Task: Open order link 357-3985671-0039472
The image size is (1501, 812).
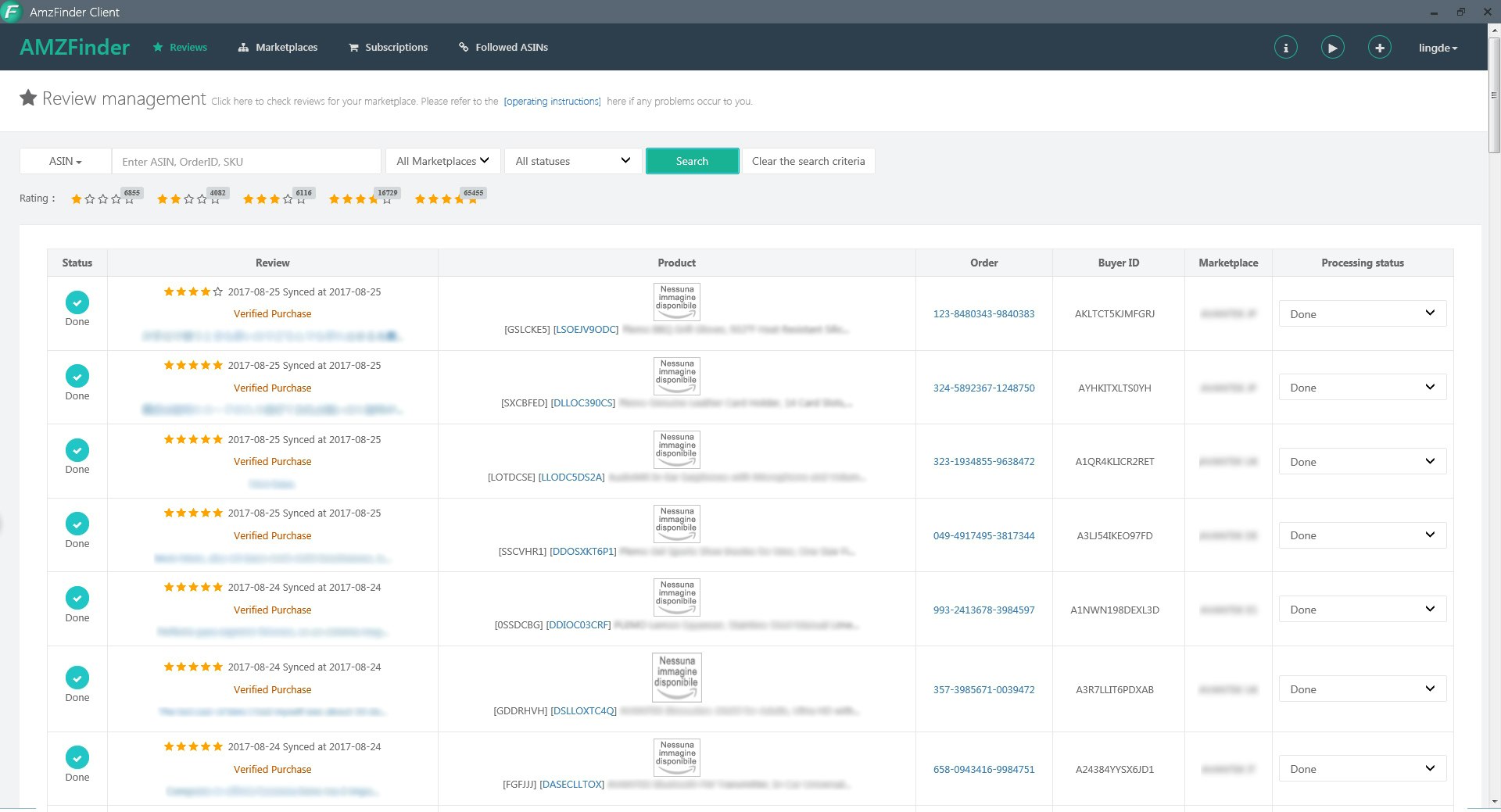Action: coord(983,689)
